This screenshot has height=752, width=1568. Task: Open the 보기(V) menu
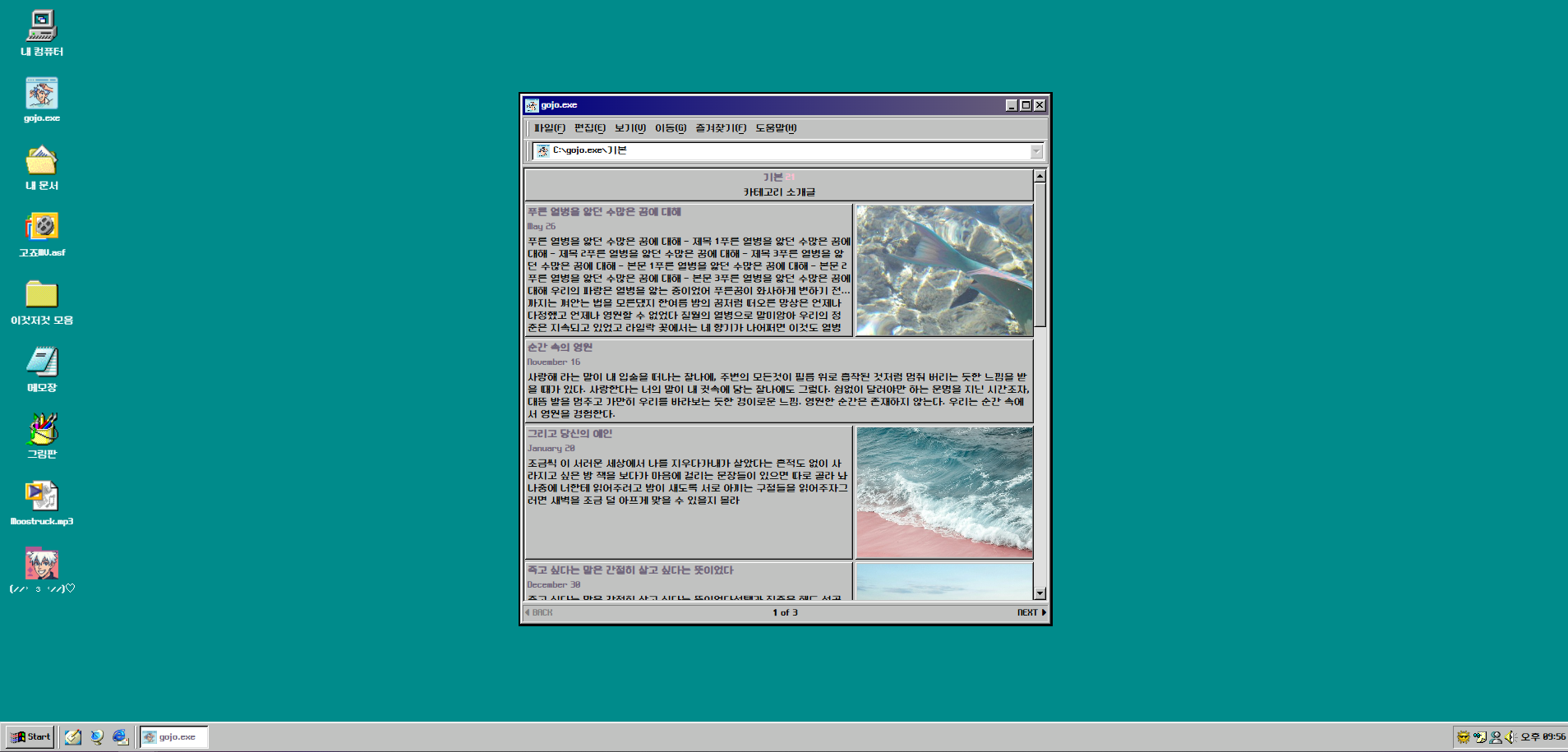[630, 128]
